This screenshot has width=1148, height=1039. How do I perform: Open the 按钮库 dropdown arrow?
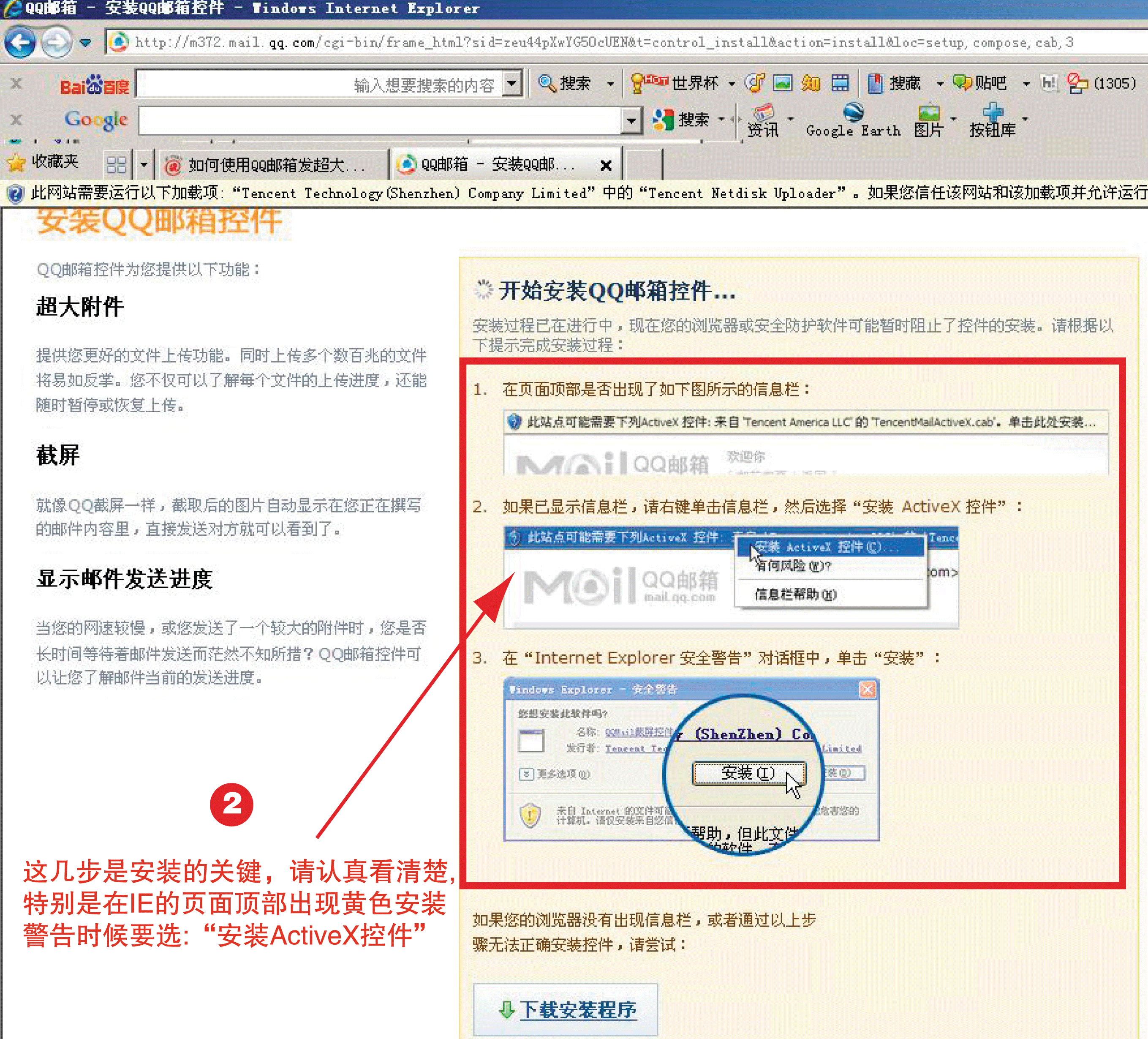coord(1025,120)
